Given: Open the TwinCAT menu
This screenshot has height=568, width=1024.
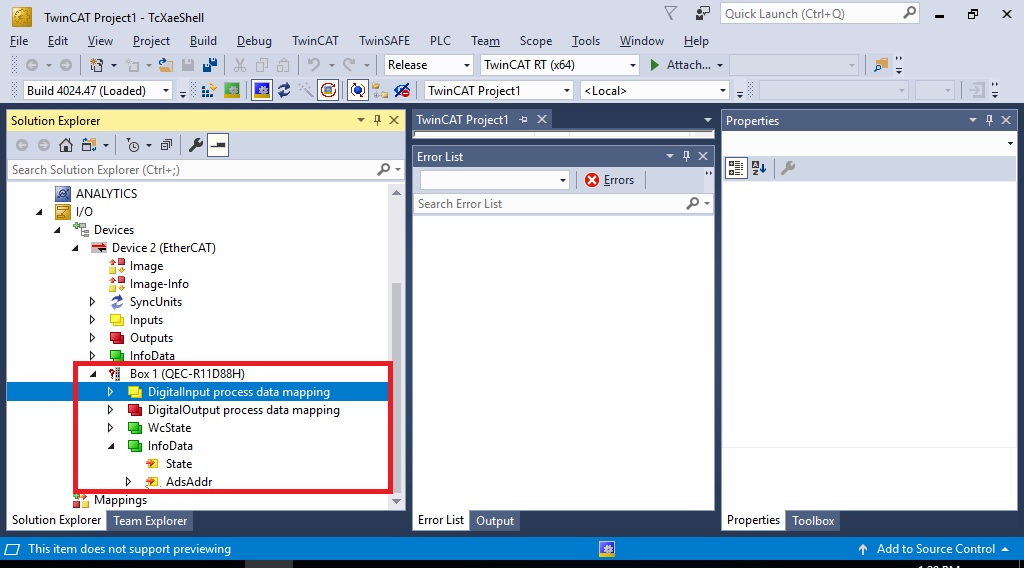Looking at the screenshot, I should (315, 40).
